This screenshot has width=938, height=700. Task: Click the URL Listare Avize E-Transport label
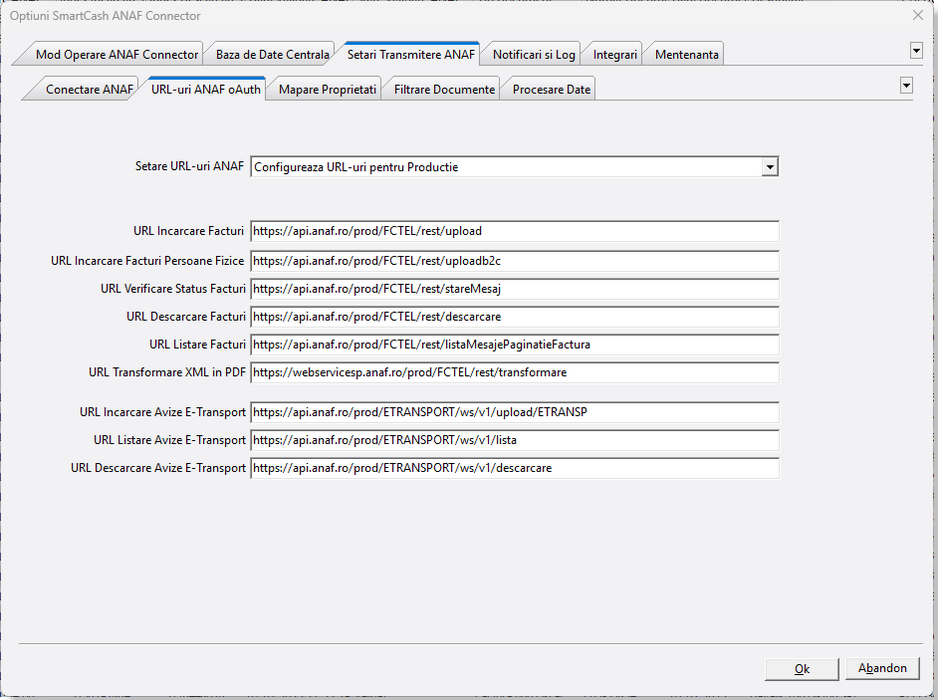point(169,440)
